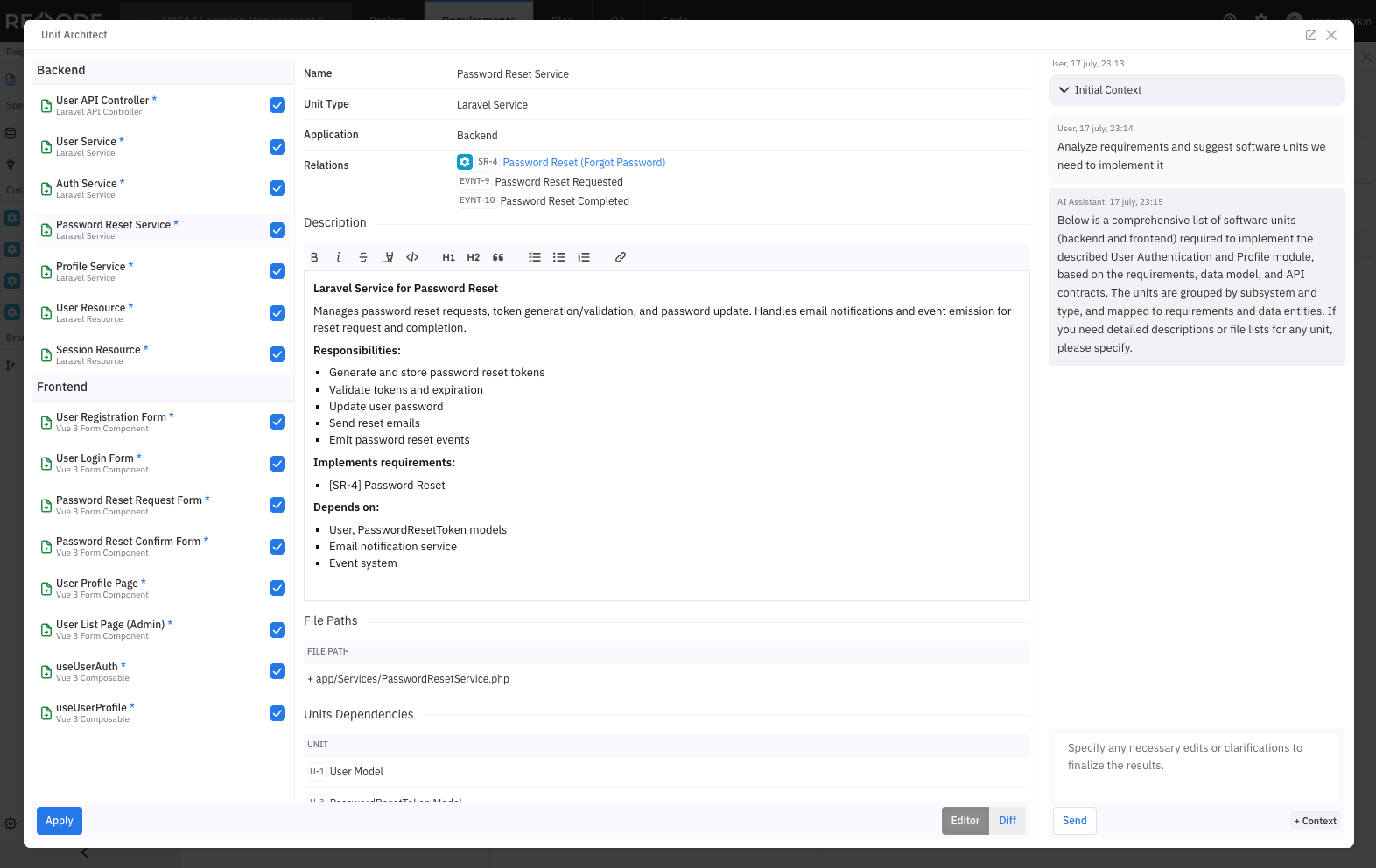This screenshot has height=868, width=1376.
Task: Apply H1 heading style
Action: click(x=449, y=257)
